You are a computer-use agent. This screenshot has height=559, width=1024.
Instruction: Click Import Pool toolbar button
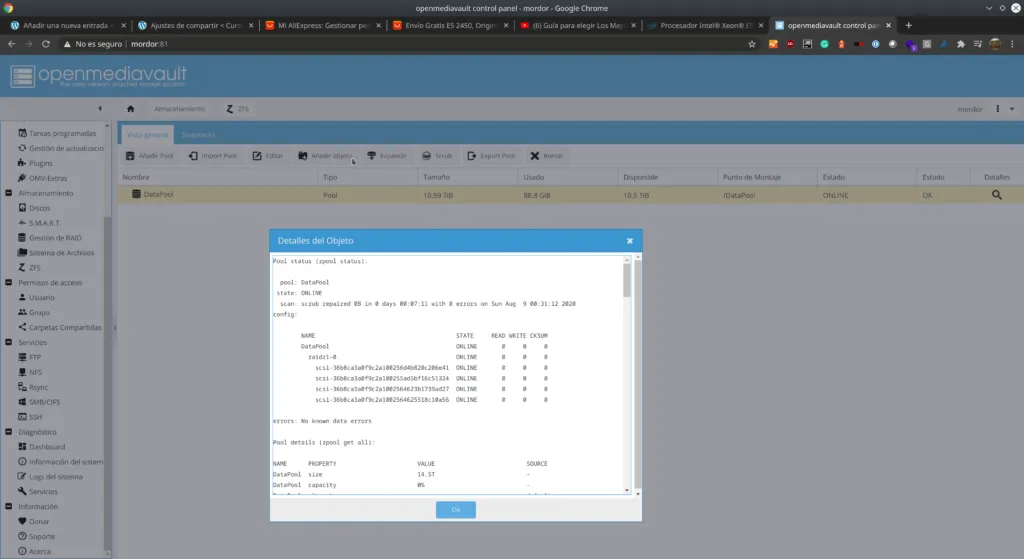tap(213, 156)
